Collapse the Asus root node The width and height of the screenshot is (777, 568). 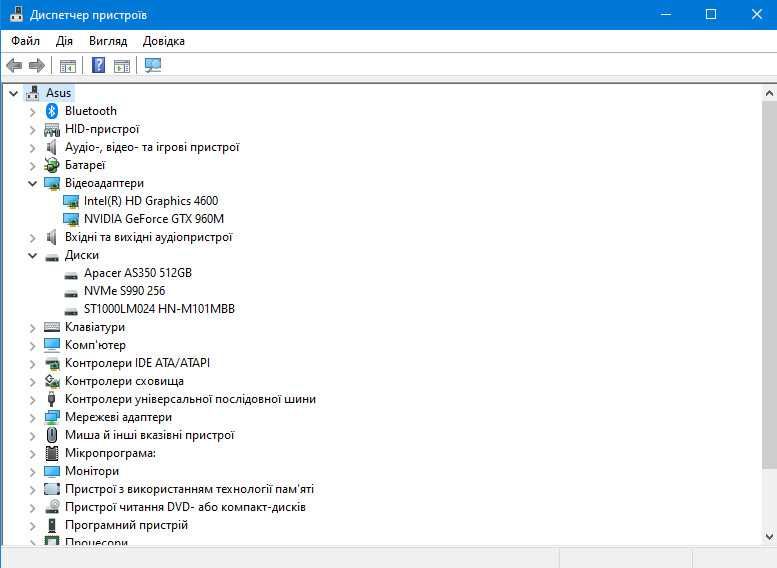(x=13, y=93)
